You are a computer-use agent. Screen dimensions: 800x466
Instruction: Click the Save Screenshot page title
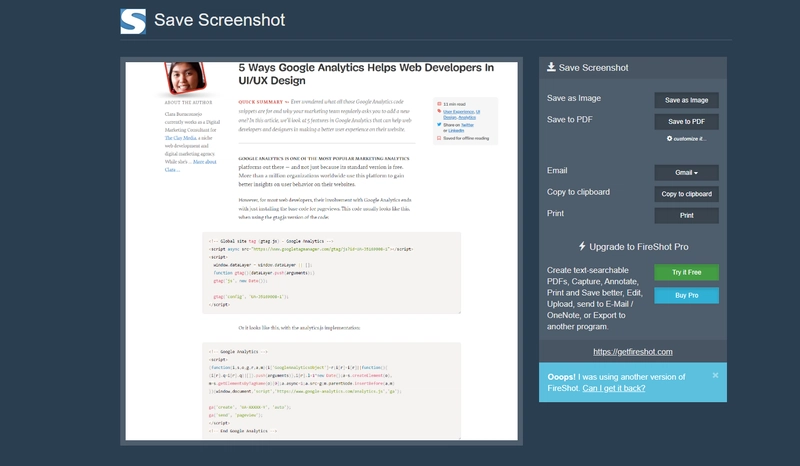click(x=219, y=20)
